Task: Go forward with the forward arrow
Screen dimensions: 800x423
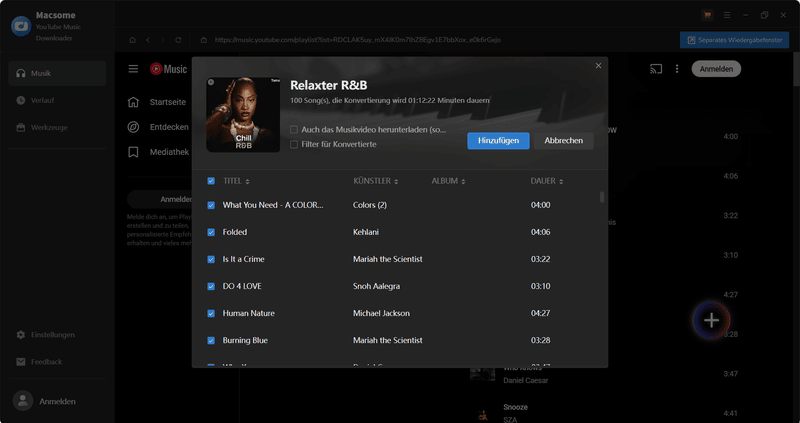Action: pos(163,40)
